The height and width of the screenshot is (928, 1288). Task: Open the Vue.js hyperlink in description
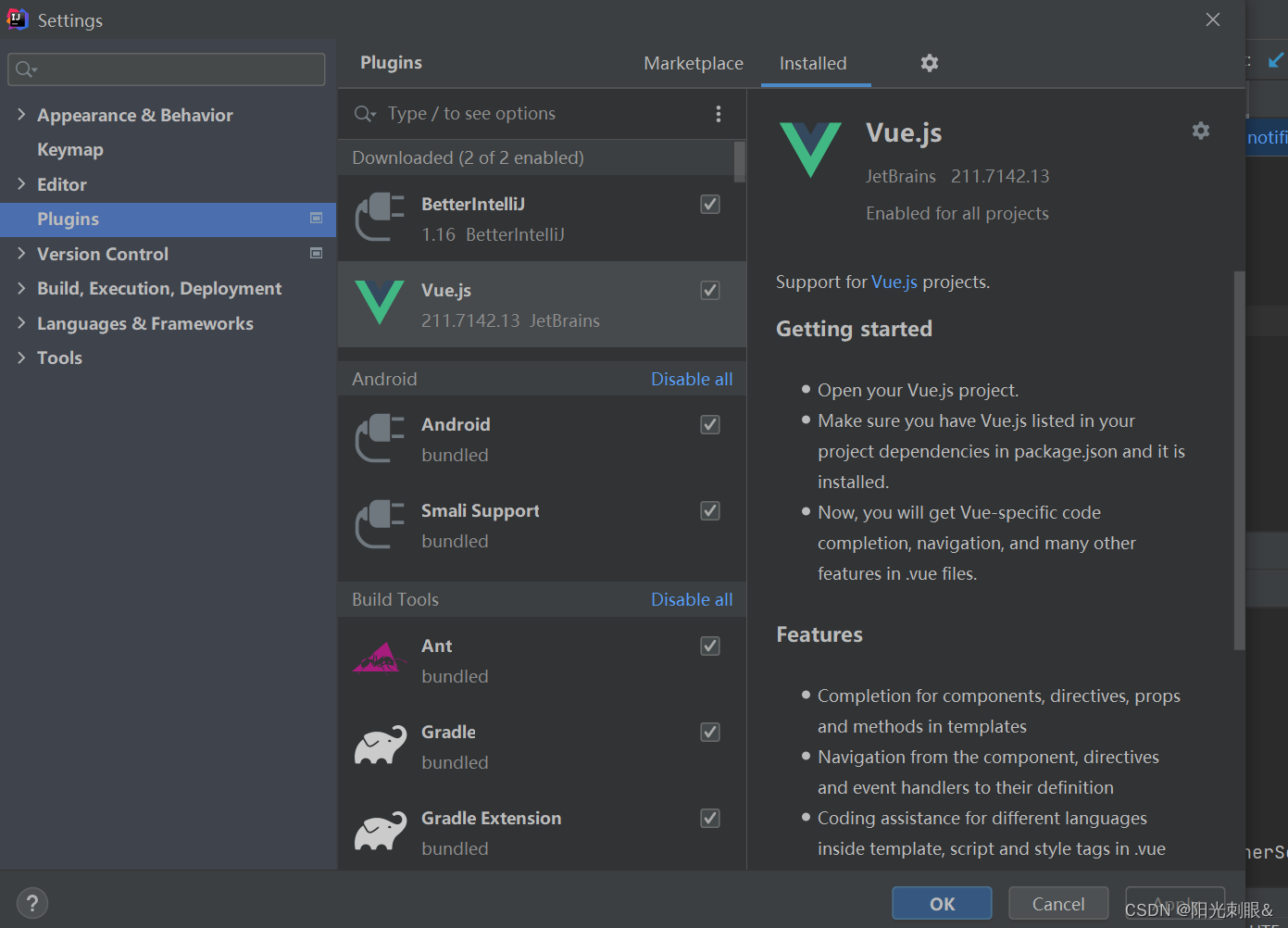click(894, 282)
